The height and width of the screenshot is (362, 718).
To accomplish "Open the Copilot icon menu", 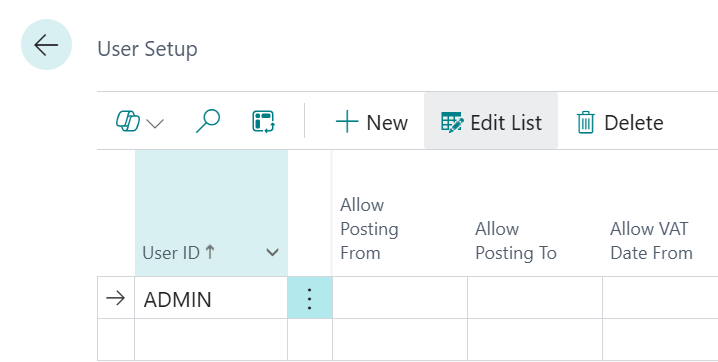I will pyautogui.click(x=128, y=122).
